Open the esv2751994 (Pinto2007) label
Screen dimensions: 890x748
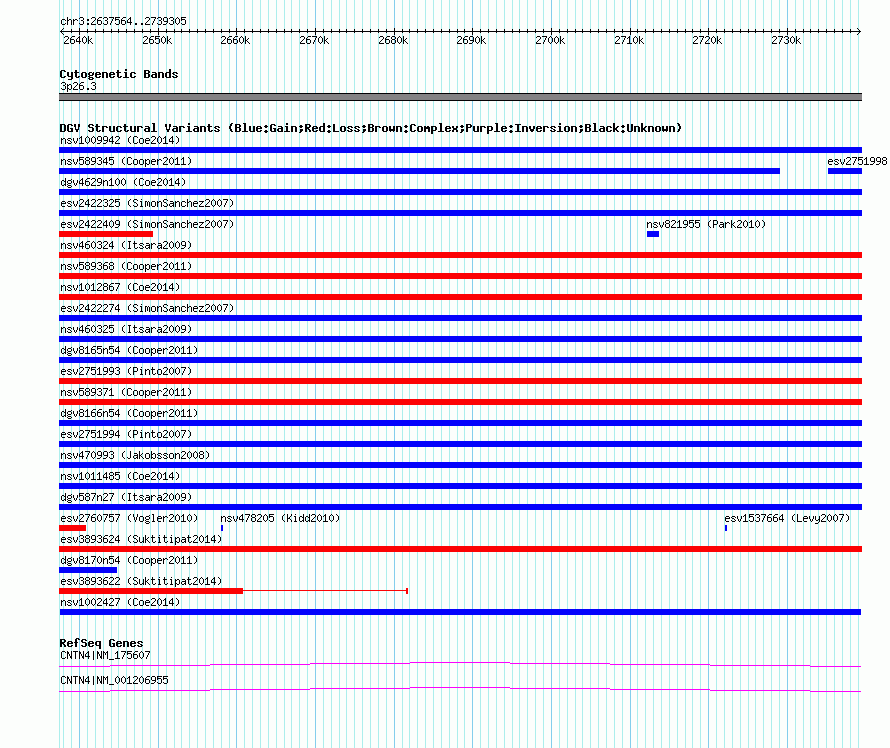point(126,434)
